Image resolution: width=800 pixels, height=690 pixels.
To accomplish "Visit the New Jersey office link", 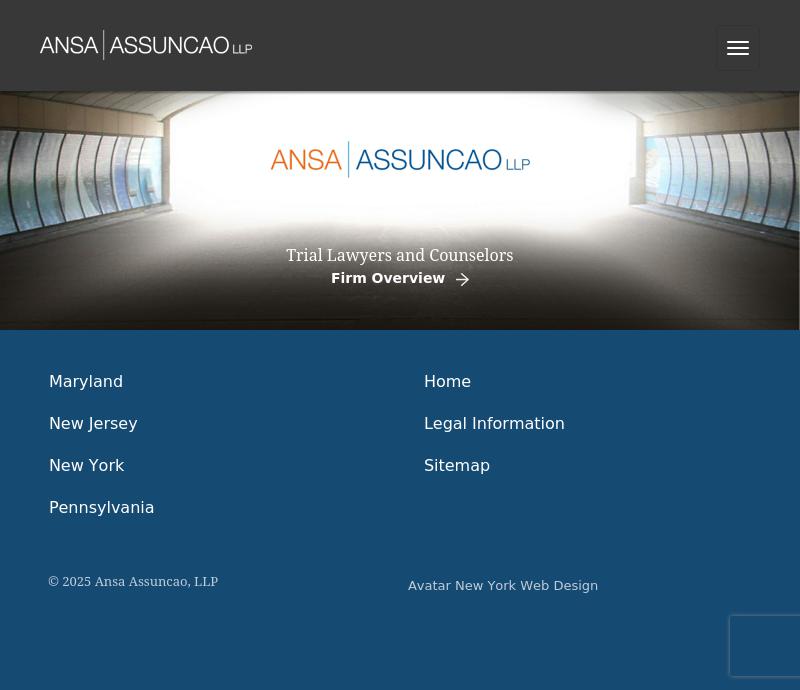I will coord(93,423).
